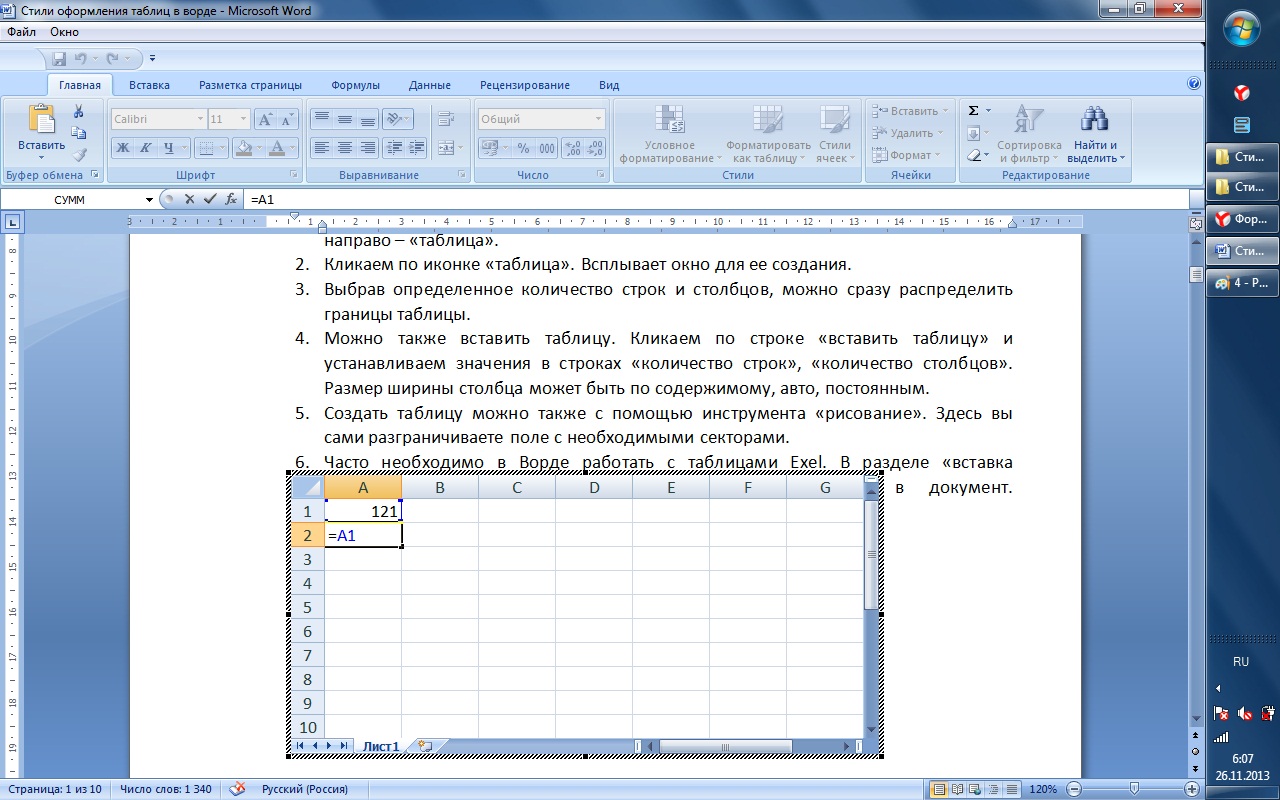Open the Окно menu
1280x800 pixels.
(x=64, y=32)
